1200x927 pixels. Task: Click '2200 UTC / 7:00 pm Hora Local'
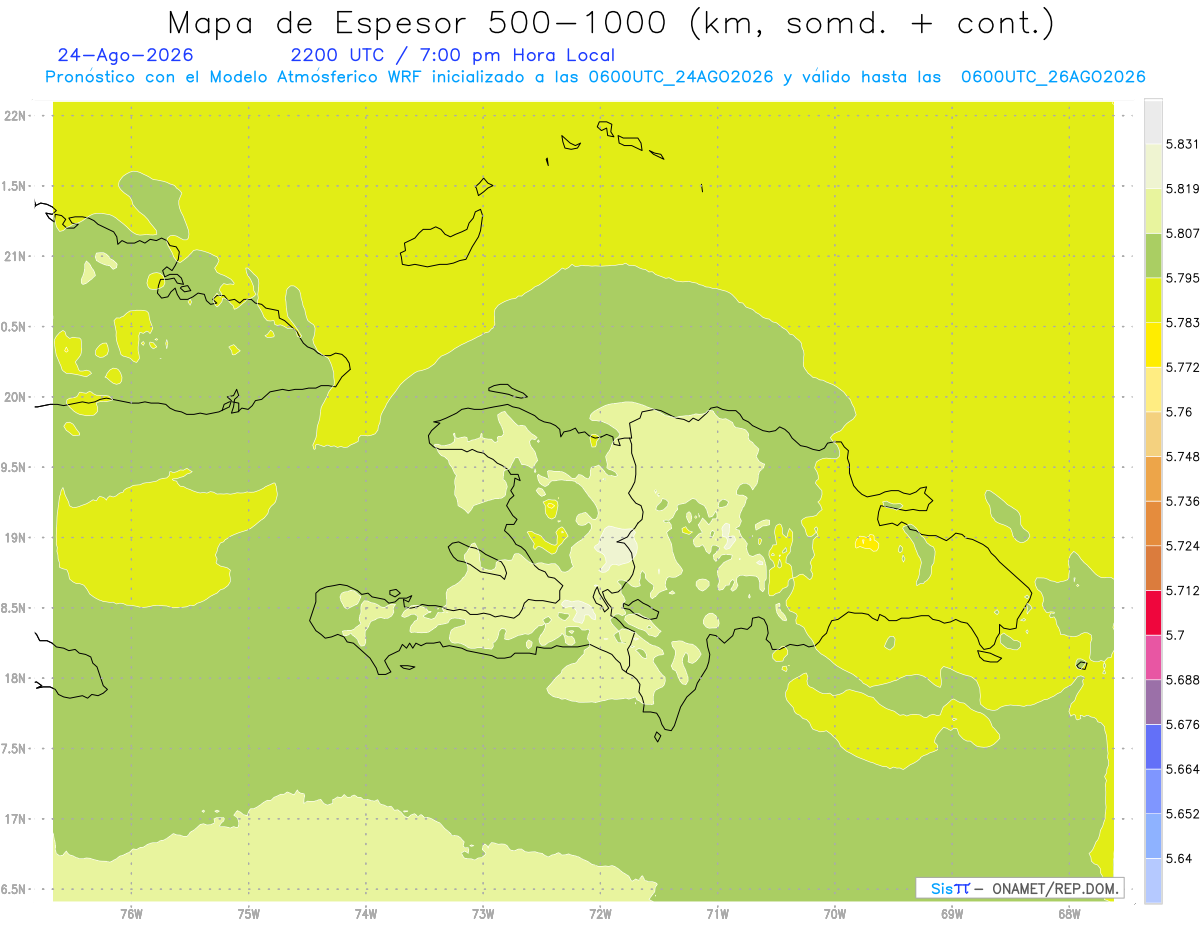pyautogui.click(x=452, y=55)
